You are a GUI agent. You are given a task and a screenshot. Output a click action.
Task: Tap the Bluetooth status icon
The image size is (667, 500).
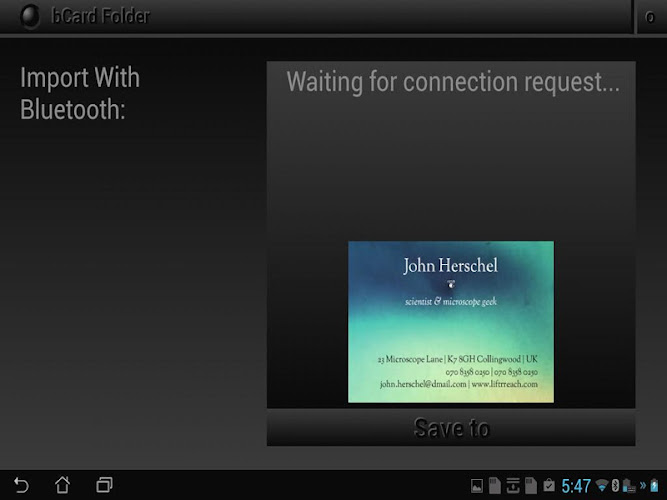click(x=615, y=485)
